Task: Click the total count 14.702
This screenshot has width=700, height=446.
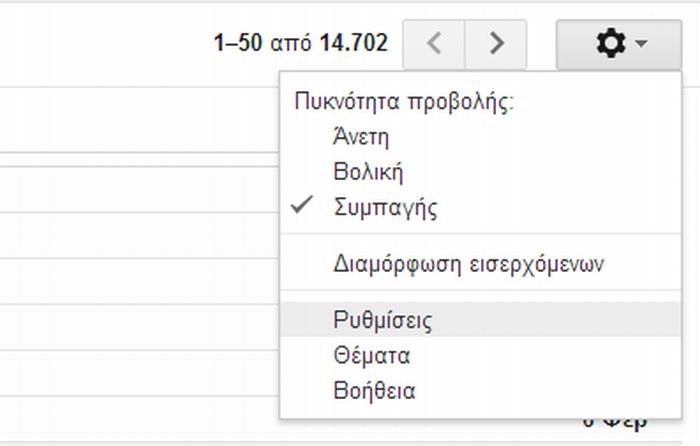Action: coord(354,44)
